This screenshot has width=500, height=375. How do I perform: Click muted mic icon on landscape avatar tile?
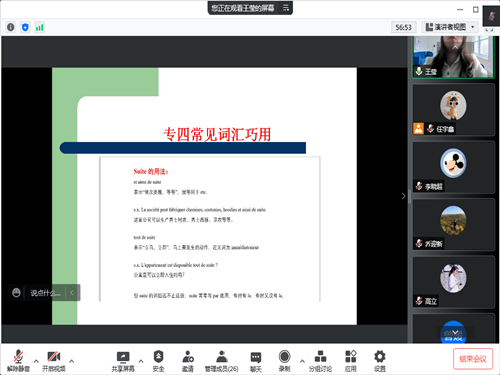pyautogui.click(x=419, y=243)
